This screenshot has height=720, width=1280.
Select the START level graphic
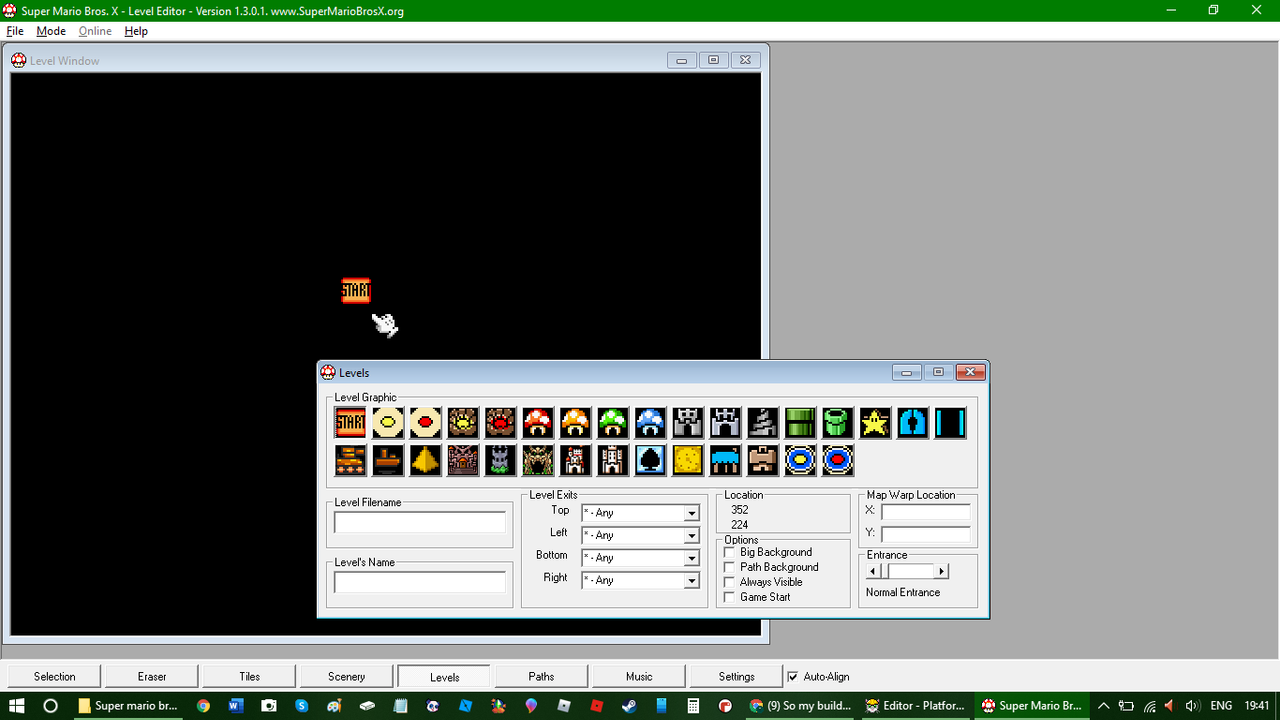[349, 422]
